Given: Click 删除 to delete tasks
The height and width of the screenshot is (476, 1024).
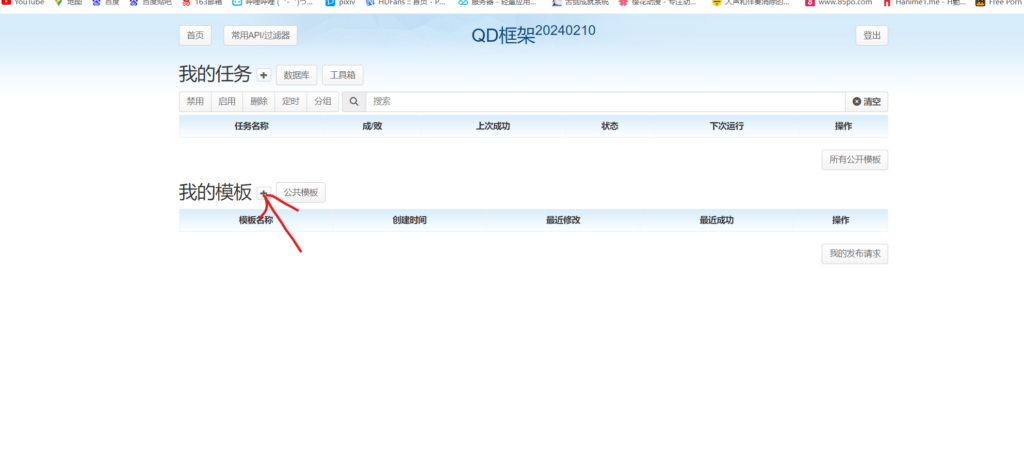Looking at the screenshot, I should [x=259, y=102].
